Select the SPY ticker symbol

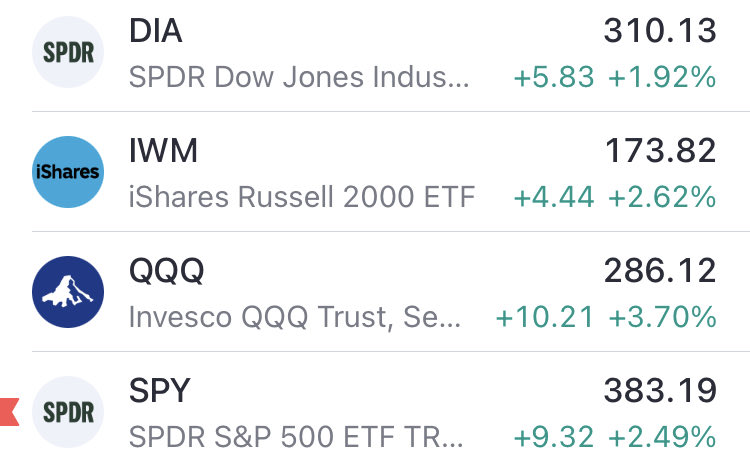(162, 391)
